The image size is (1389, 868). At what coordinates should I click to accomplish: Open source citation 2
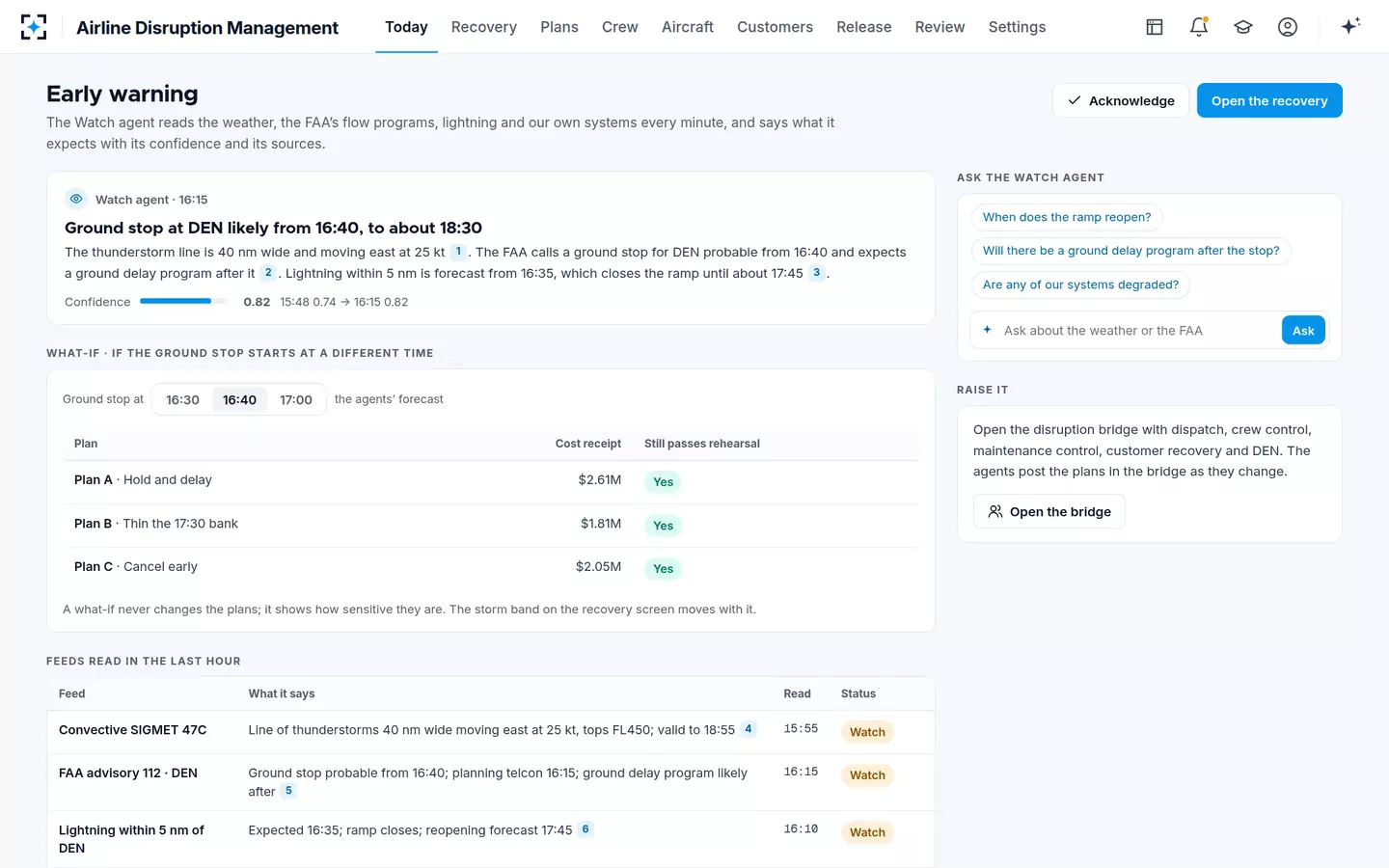coord(268,273)
